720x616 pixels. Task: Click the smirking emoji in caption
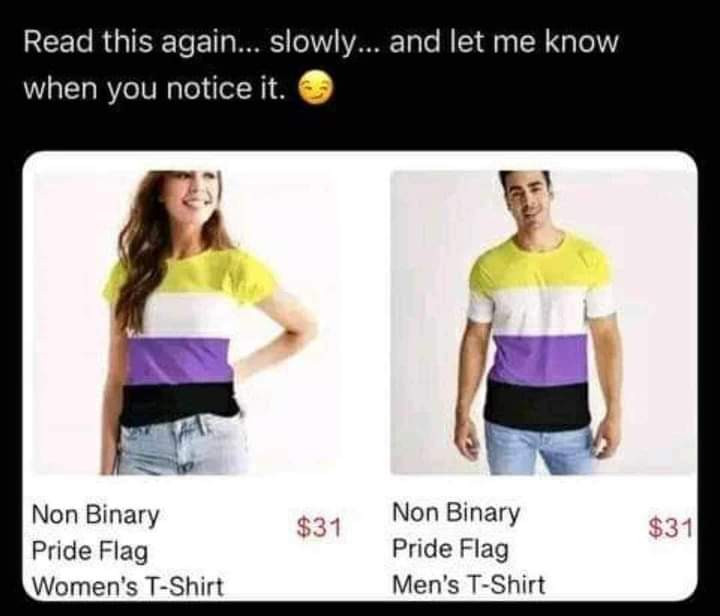315,90
